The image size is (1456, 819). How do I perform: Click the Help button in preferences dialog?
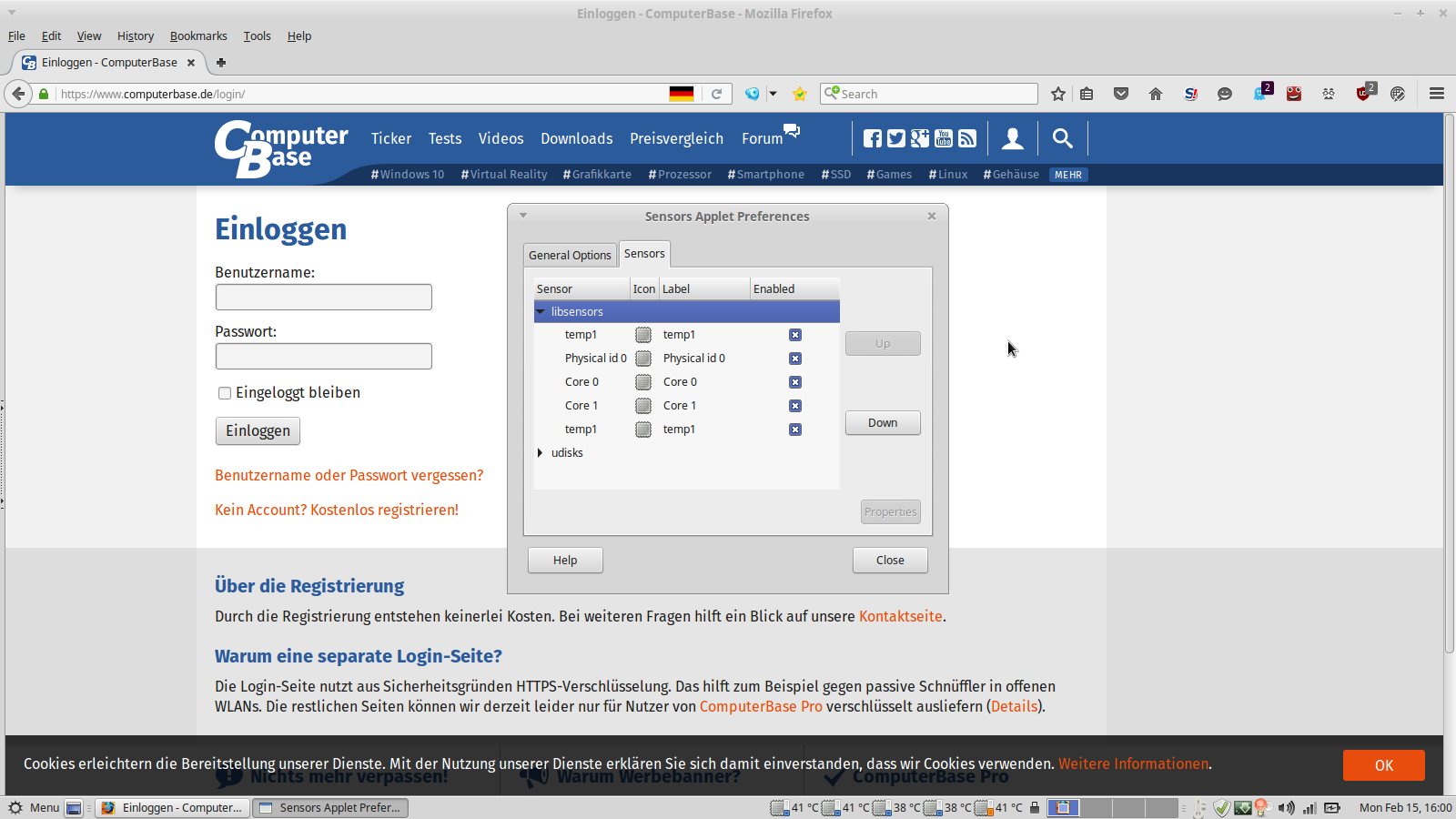coord(565,561)
